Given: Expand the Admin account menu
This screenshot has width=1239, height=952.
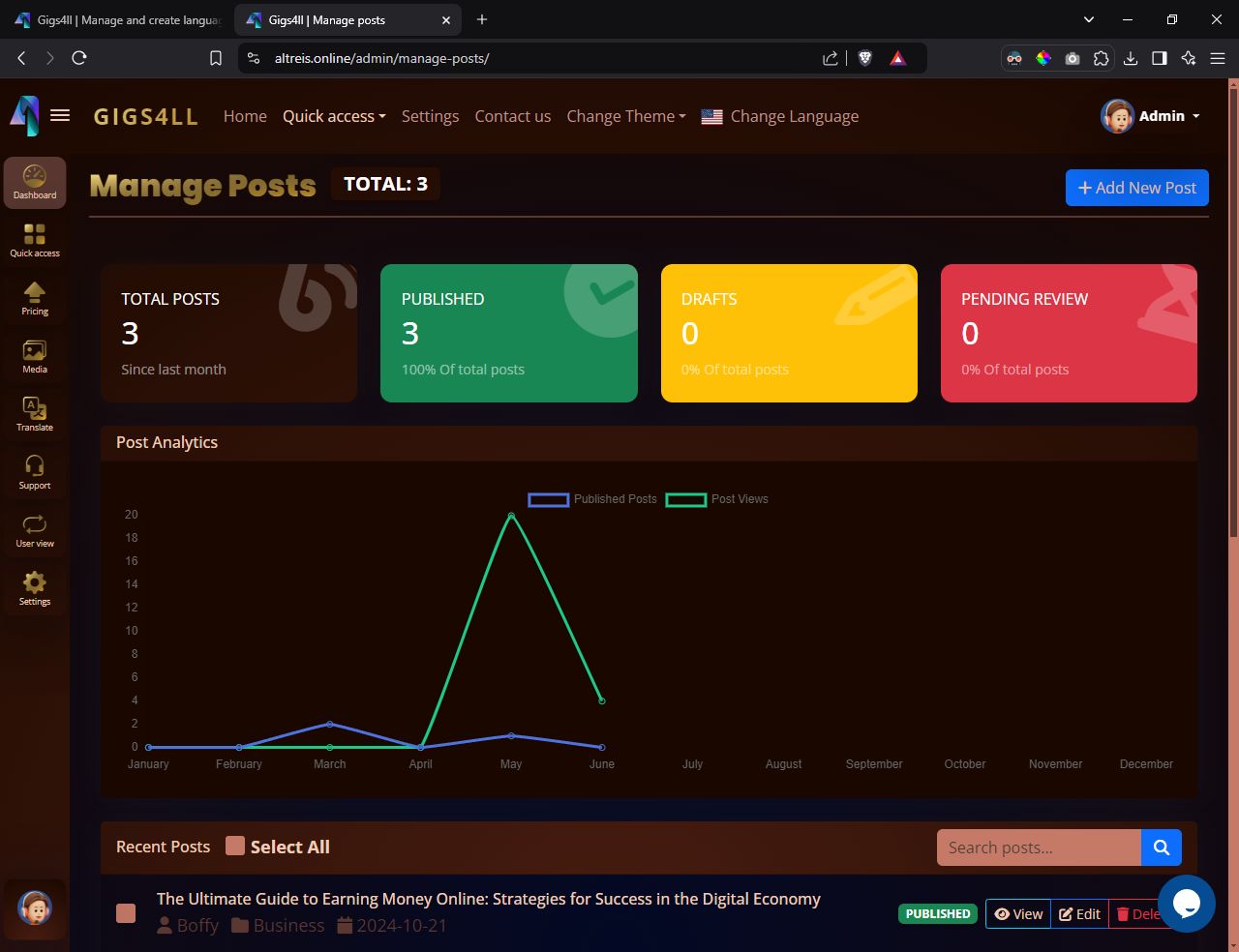Looking at the screenshot, I should pos(1151,116).
